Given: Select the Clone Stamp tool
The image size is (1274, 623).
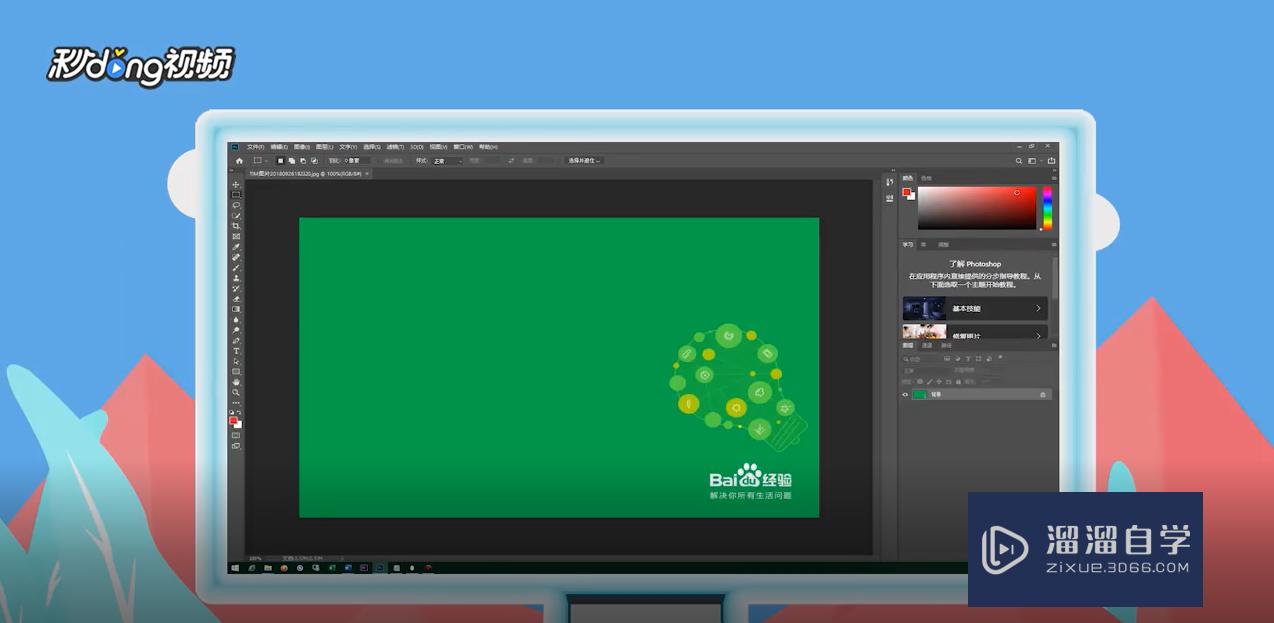Looking at the screenshot, I should click(236, 278).
